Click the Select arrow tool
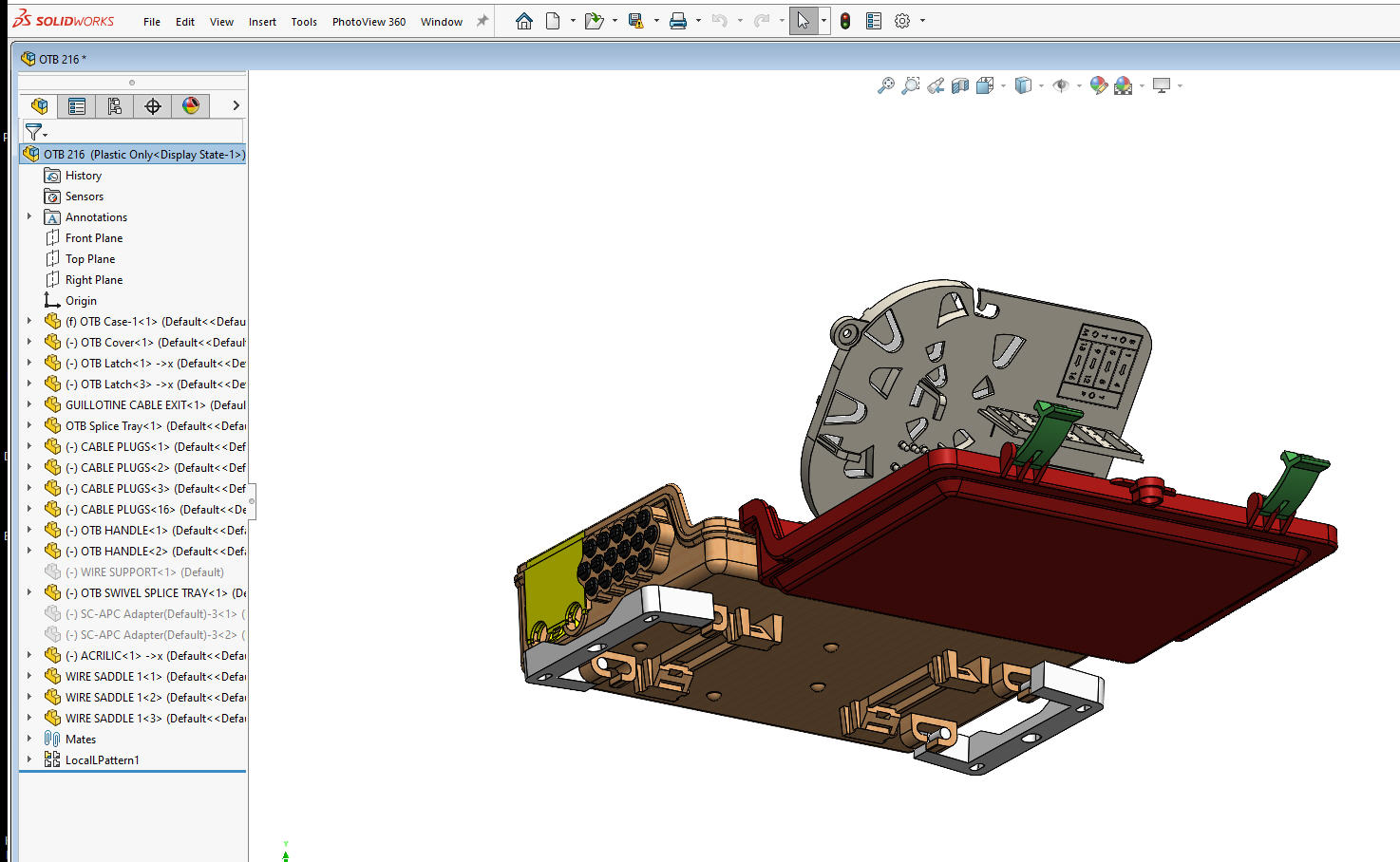The image size is (1400, 862). pyautogui.click(x=804, y=21)
